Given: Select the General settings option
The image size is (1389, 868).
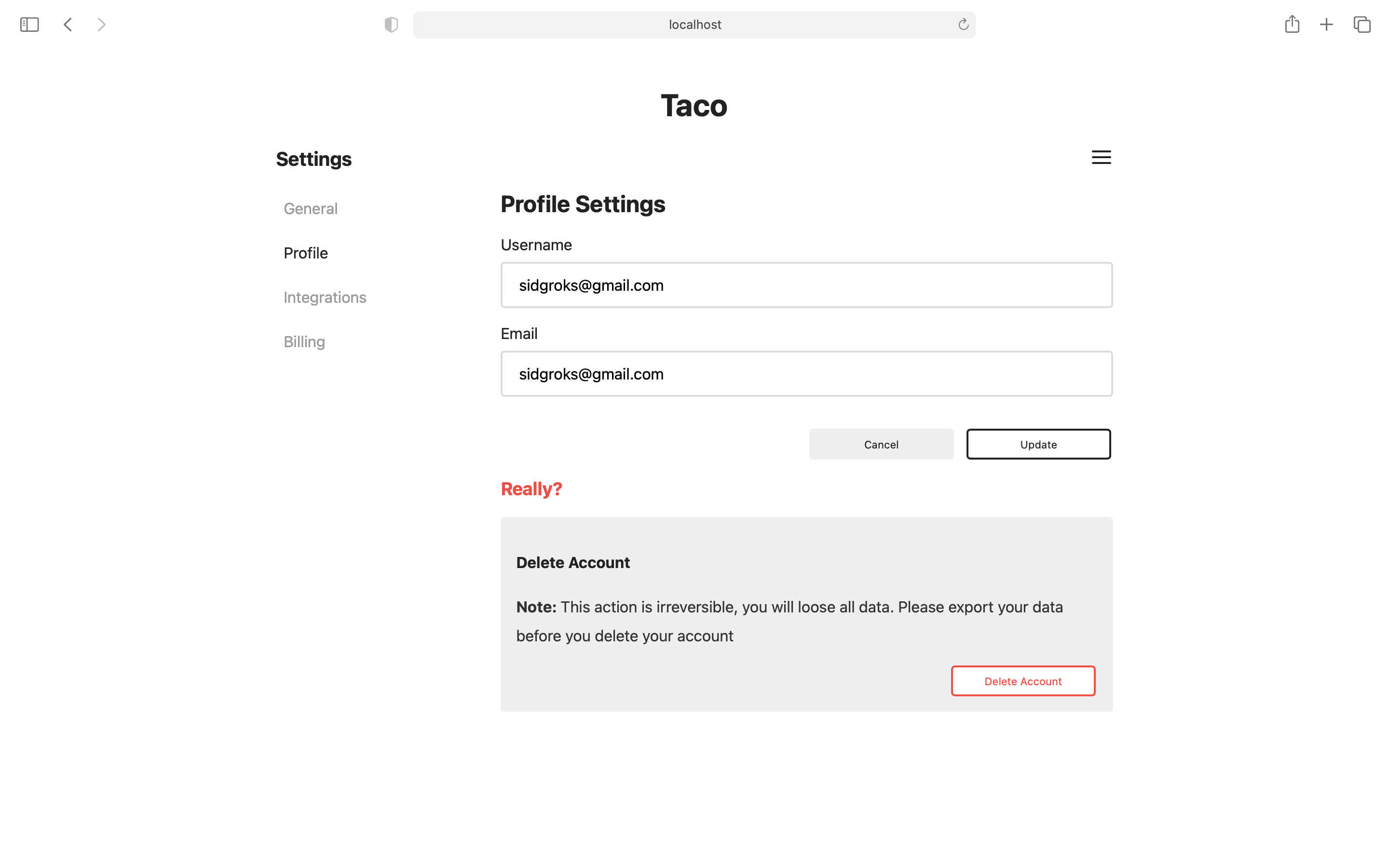Looking at the screenshot, I should point(310,208).
